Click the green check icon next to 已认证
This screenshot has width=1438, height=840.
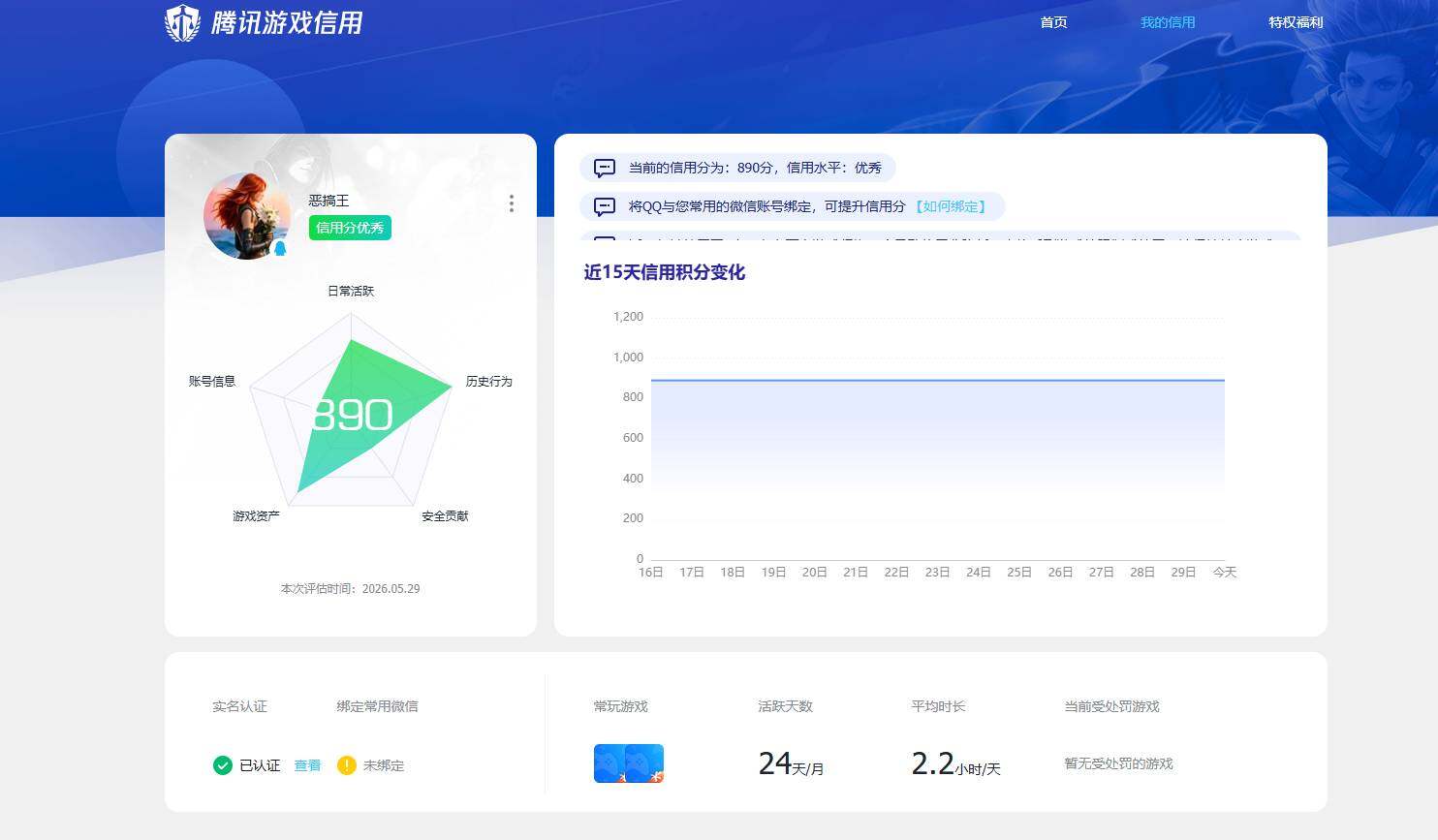(223, 765)
